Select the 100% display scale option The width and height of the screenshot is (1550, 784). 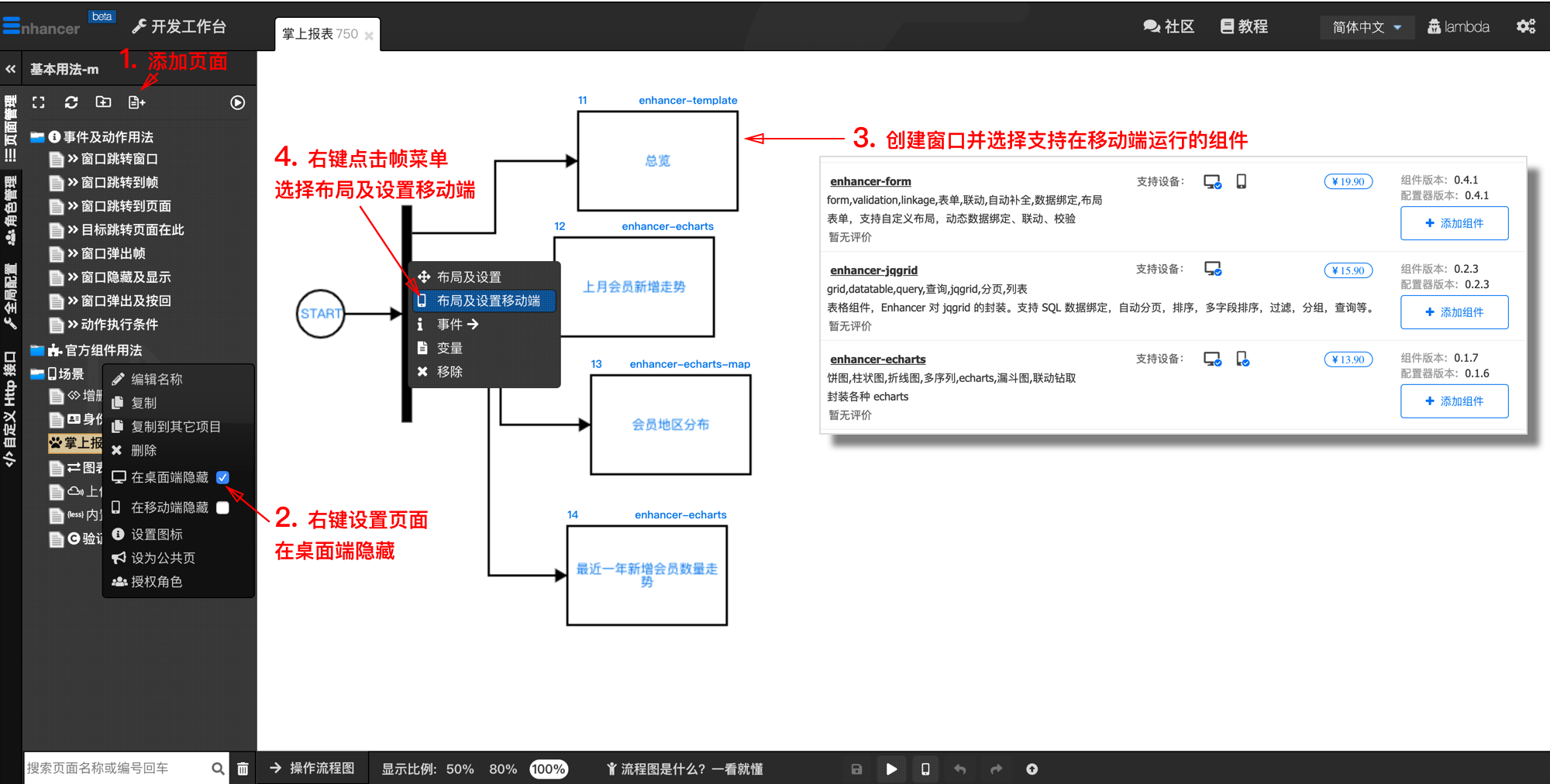[x=548, y=769]
